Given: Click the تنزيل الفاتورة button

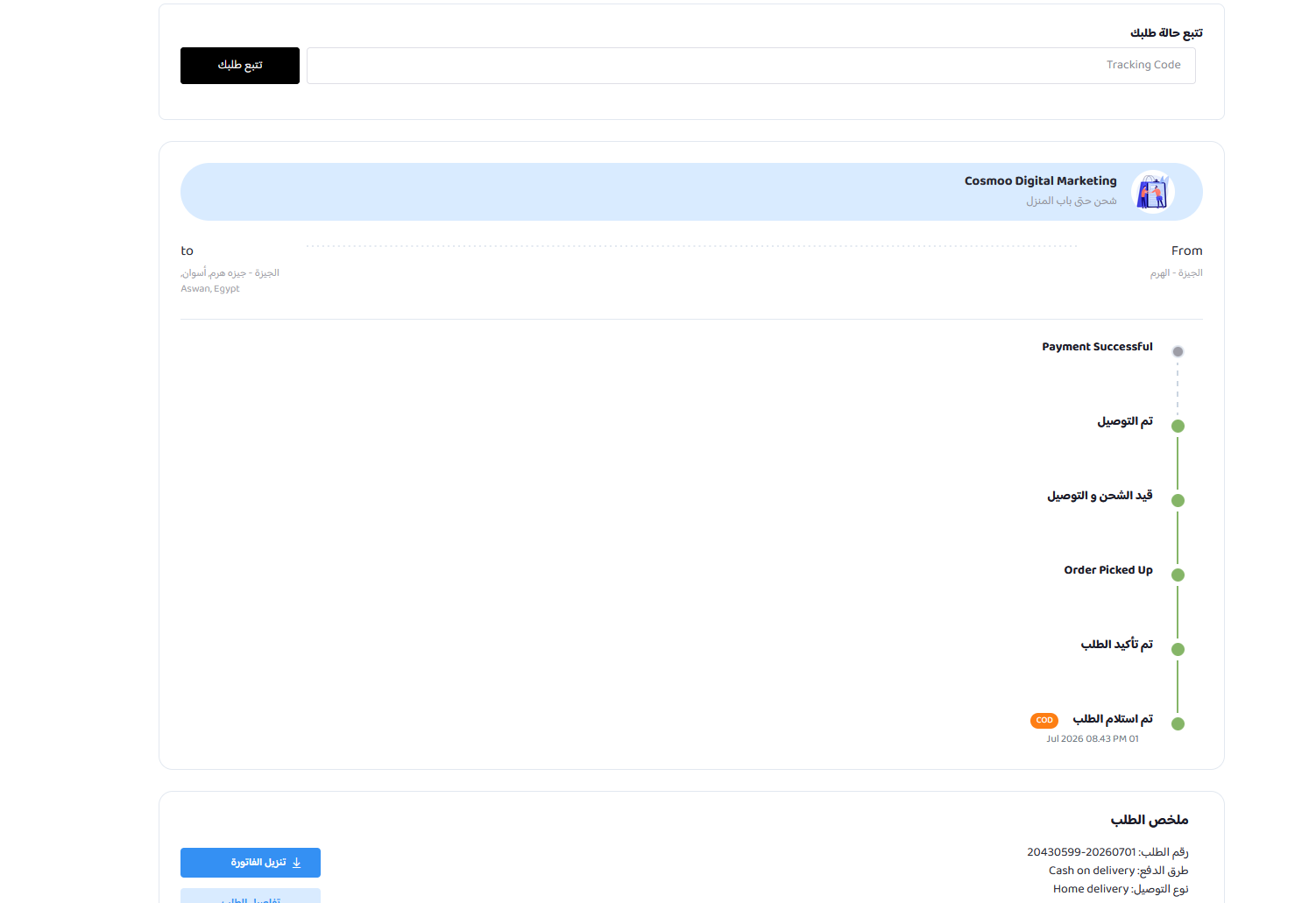Looking at the screenshot, I should [x=251, y=863].
